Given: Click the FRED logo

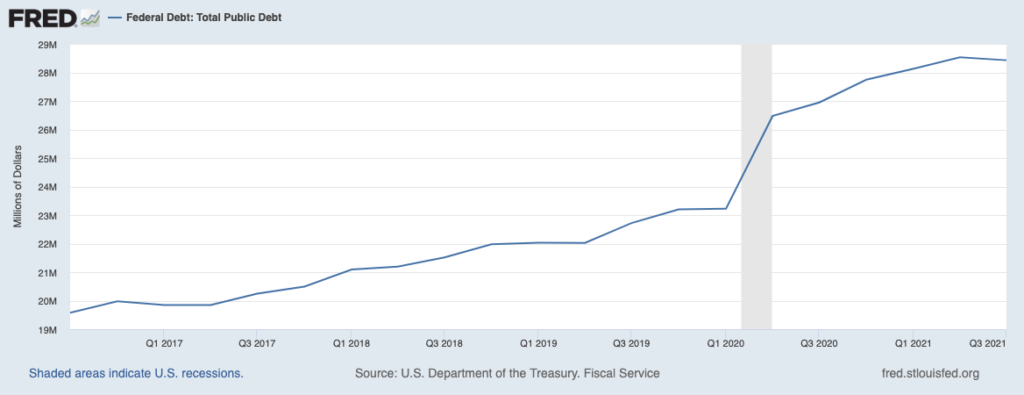Looking at the screenshot, I should coord(42,18).
